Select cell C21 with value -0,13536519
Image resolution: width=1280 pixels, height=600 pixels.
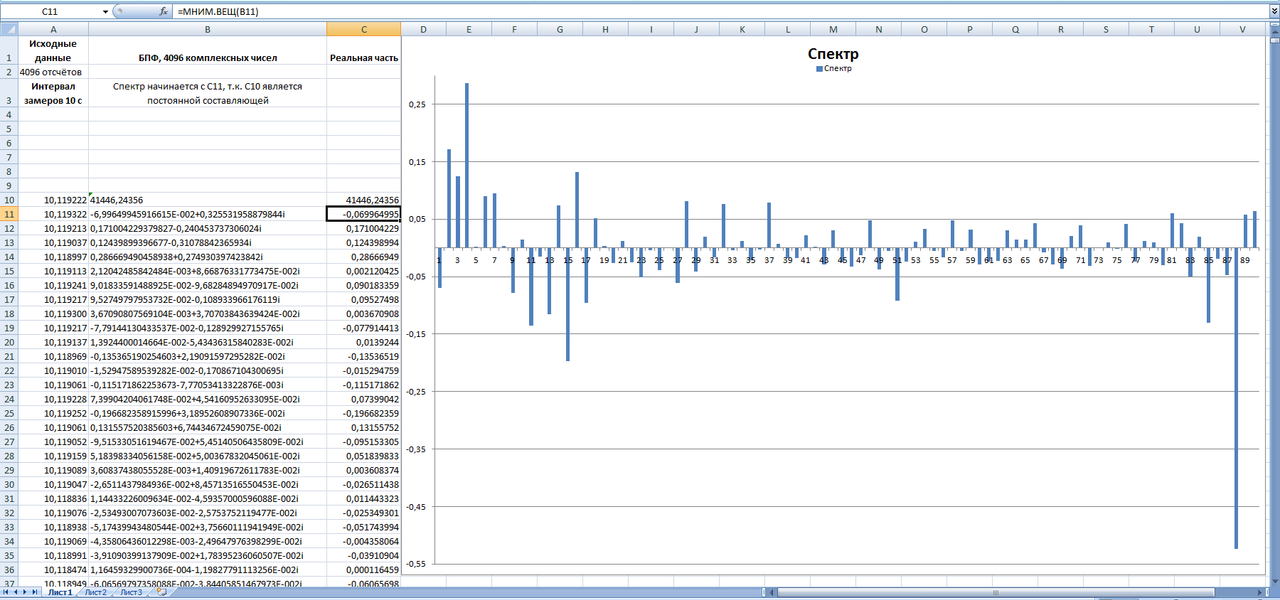click(364, 356)
